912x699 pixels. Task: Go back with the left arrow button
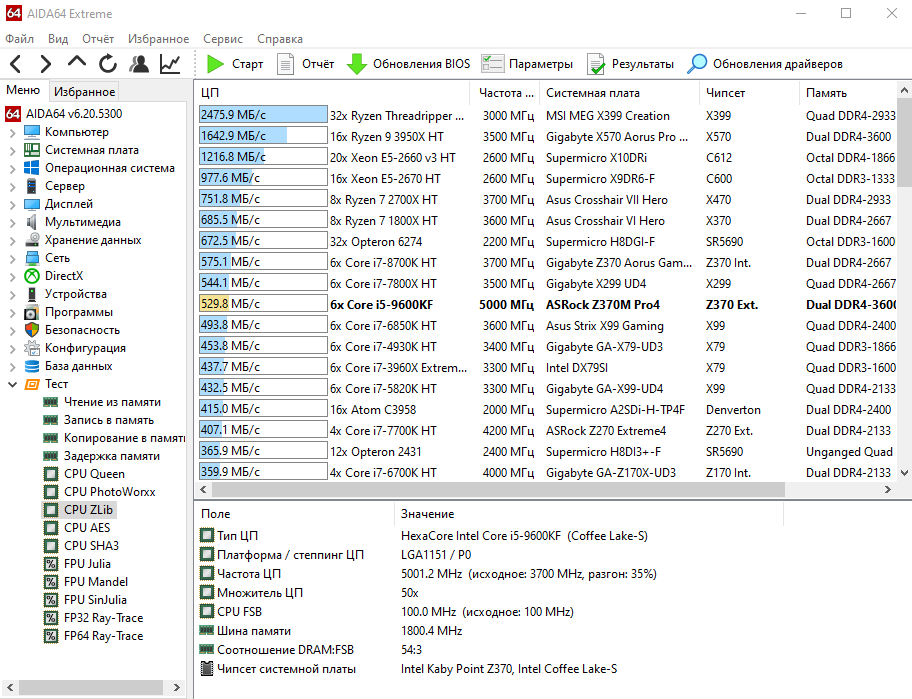15,64
